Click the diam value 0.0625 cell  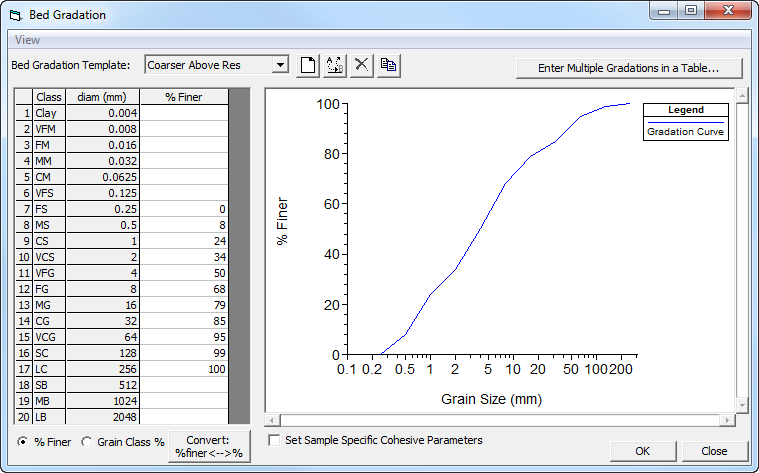pos(103,177)
